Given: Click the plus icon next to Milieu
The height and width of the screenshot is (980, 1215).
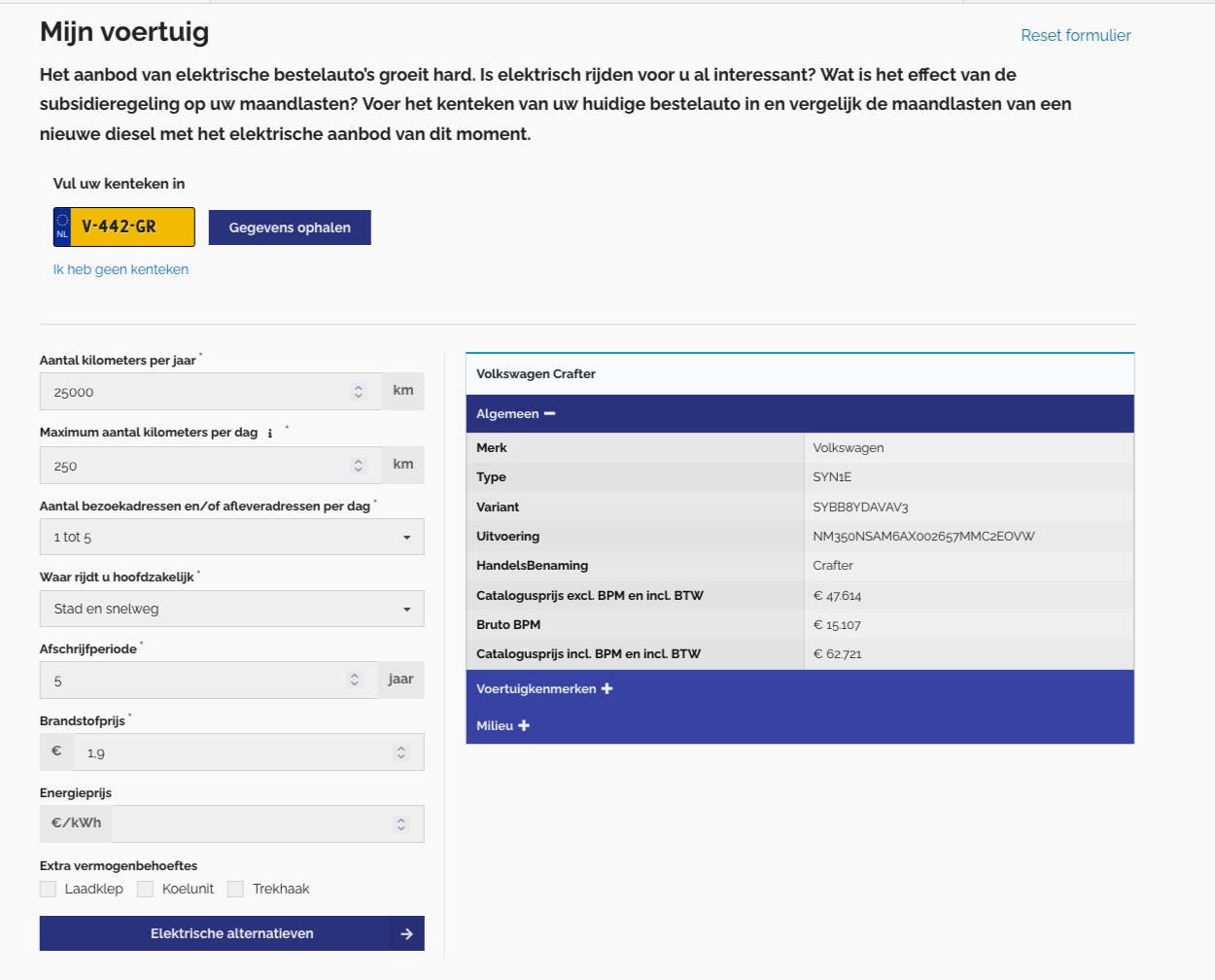Looking at the screenshot, I should pos(524,725).
